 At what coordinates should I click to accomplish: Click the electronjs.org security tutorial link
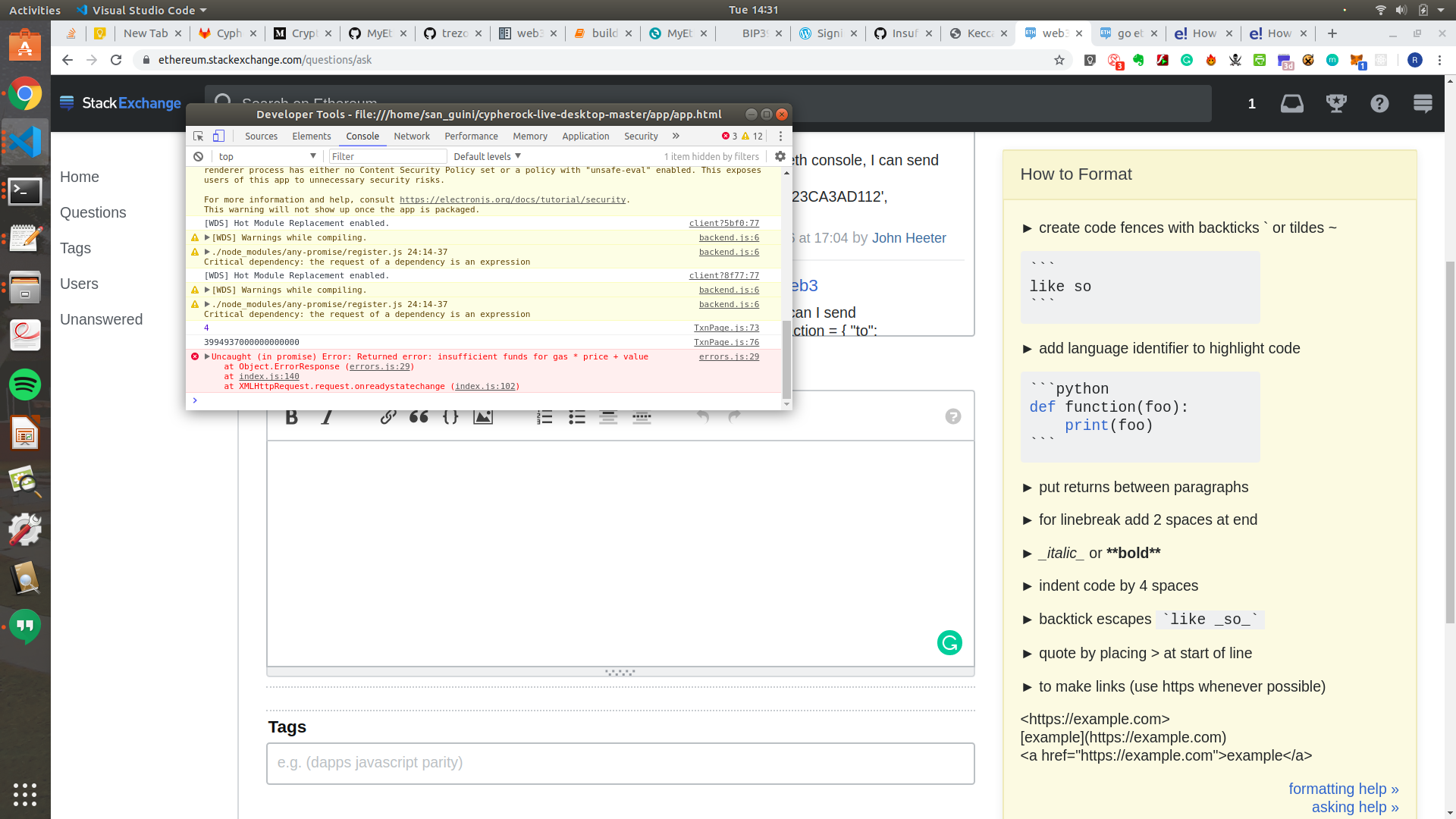click(513, 199)
